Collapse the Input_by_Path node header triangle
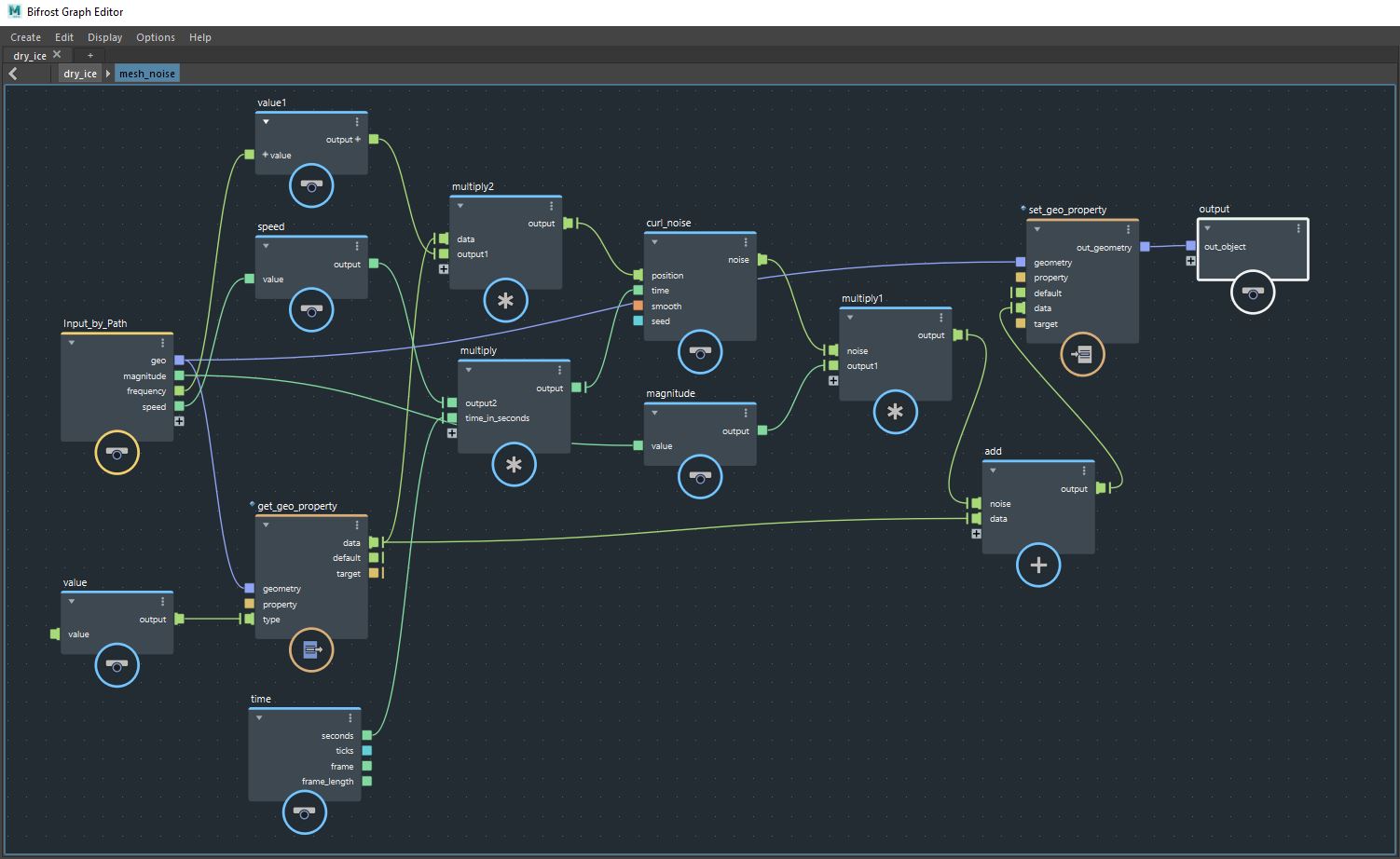Viewport: 1400px width, 859px height. 71,342
